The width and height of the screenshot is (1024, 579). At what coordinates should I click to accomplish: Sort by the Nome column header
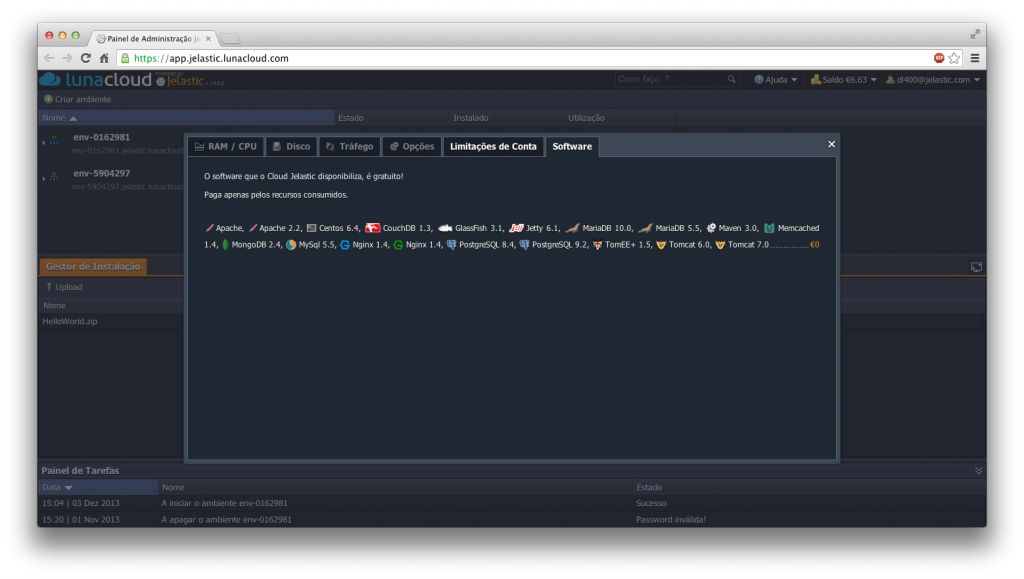185,118
